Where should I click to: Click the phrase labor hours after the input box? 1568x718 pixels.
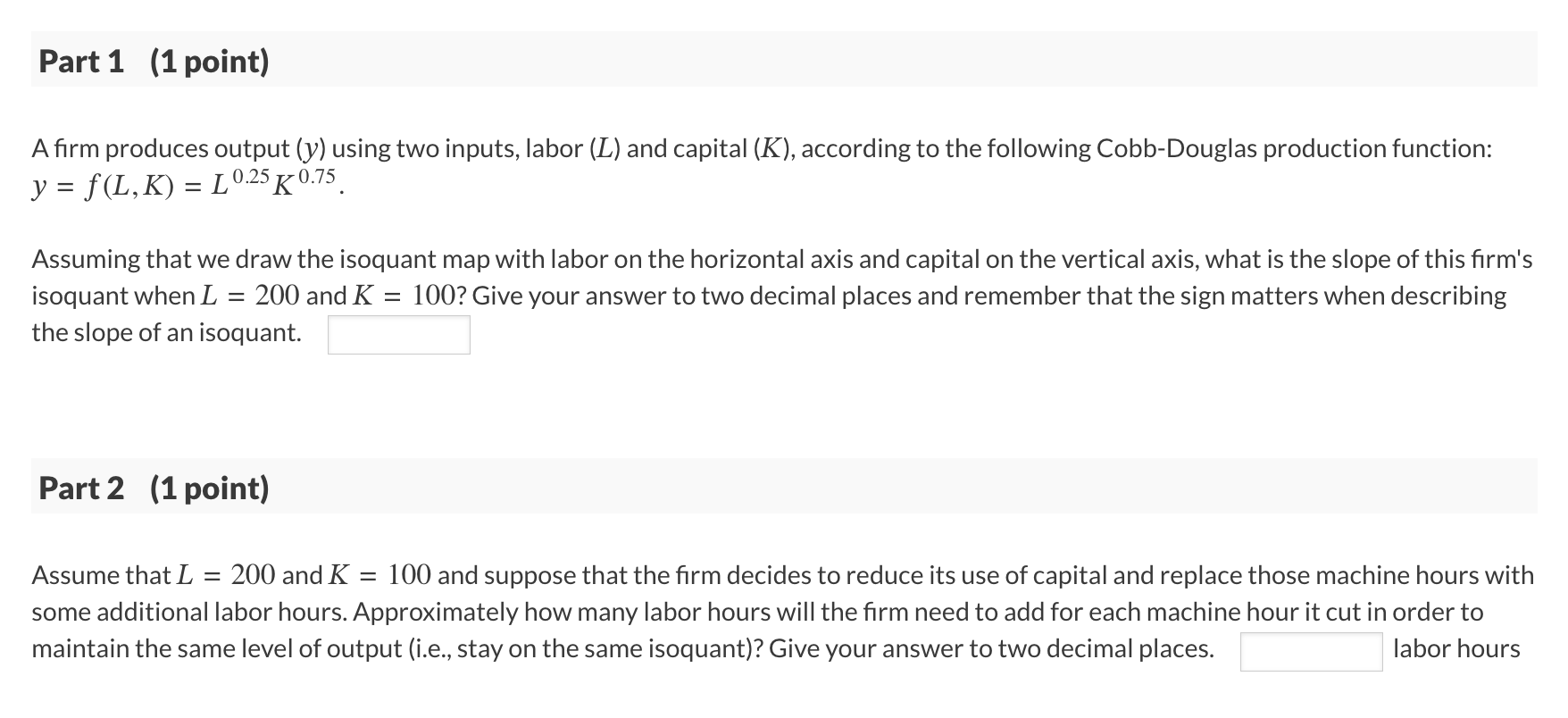coord(1456,648)
